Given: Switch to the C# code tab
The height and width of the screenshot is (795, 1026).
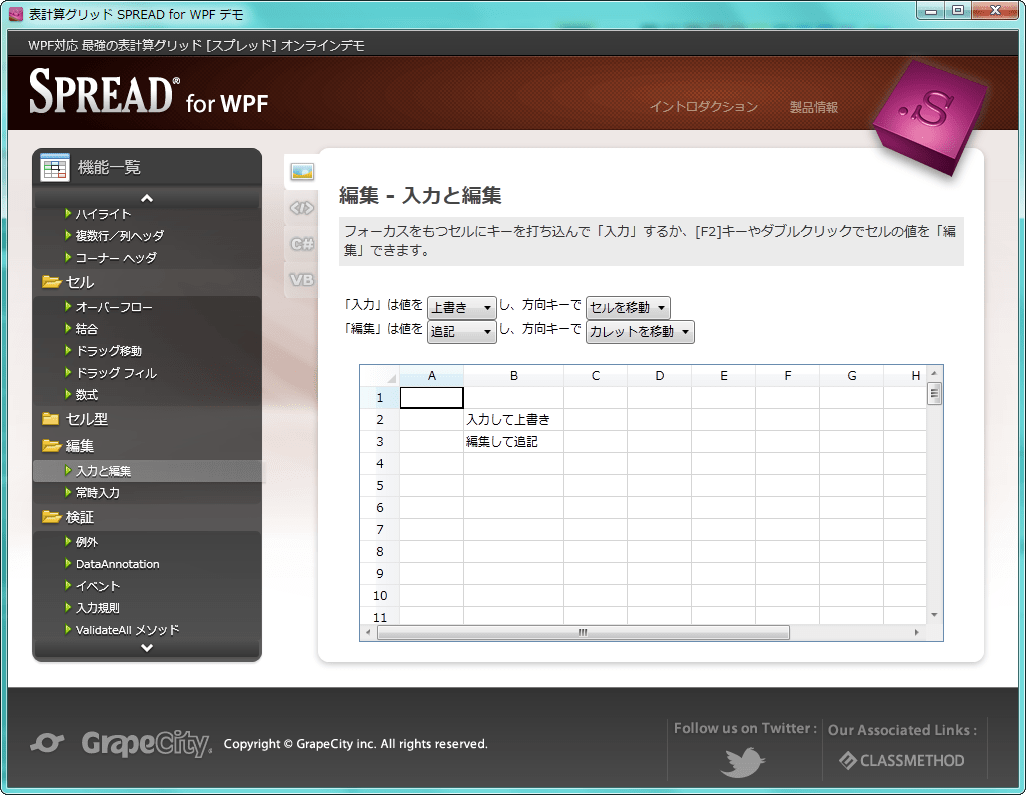Looking at the screenshot, I should (301, 243).
